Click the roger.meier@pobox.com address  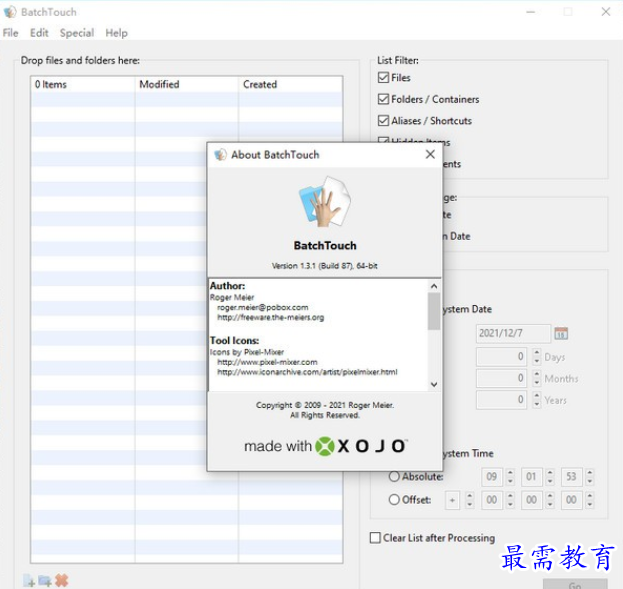pyautogui.click(x=263, y=307)
